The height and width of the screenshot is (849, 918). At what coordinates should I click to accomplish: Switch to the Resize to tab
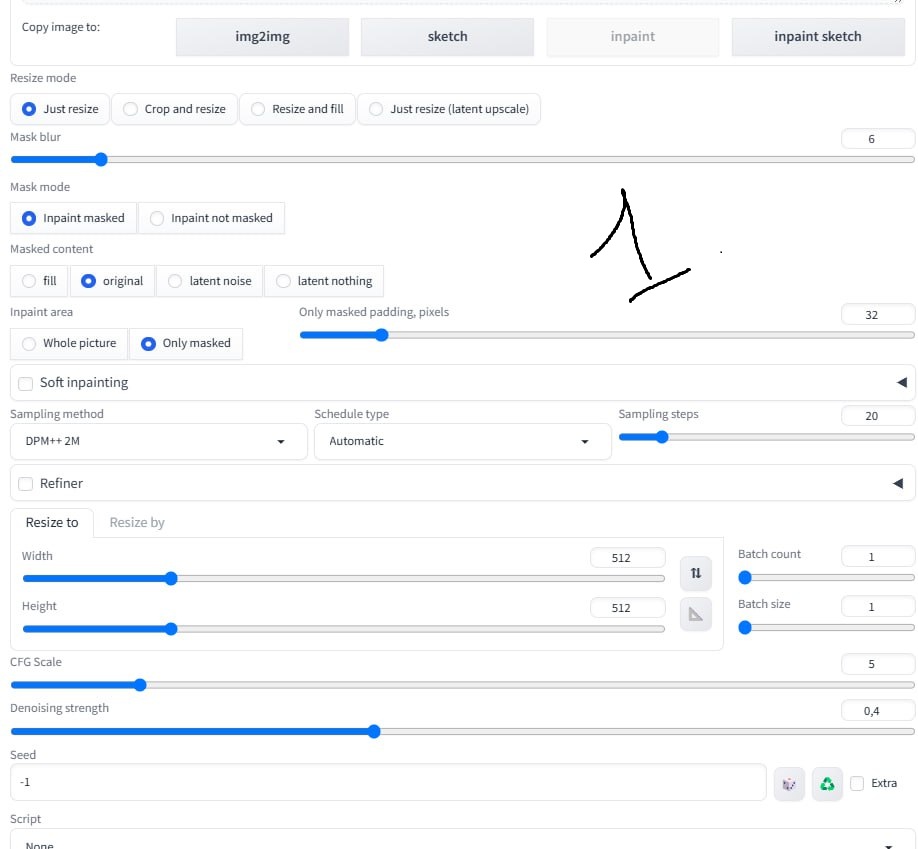pyautogui.click(x=52, y=522)
